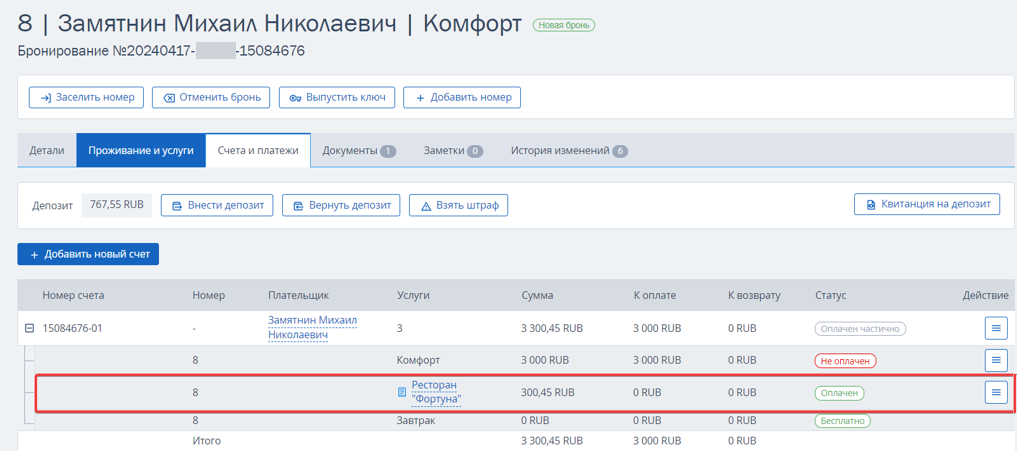Image resolution: width=1017 pixels, height=451 pixels.
Task: Click the Итого row label
Action: click(207, 441)
